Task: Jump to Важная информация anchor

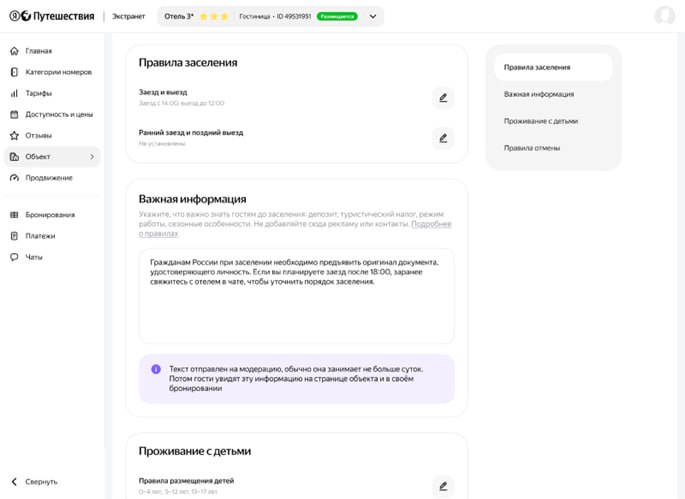Action: [538, 94]
